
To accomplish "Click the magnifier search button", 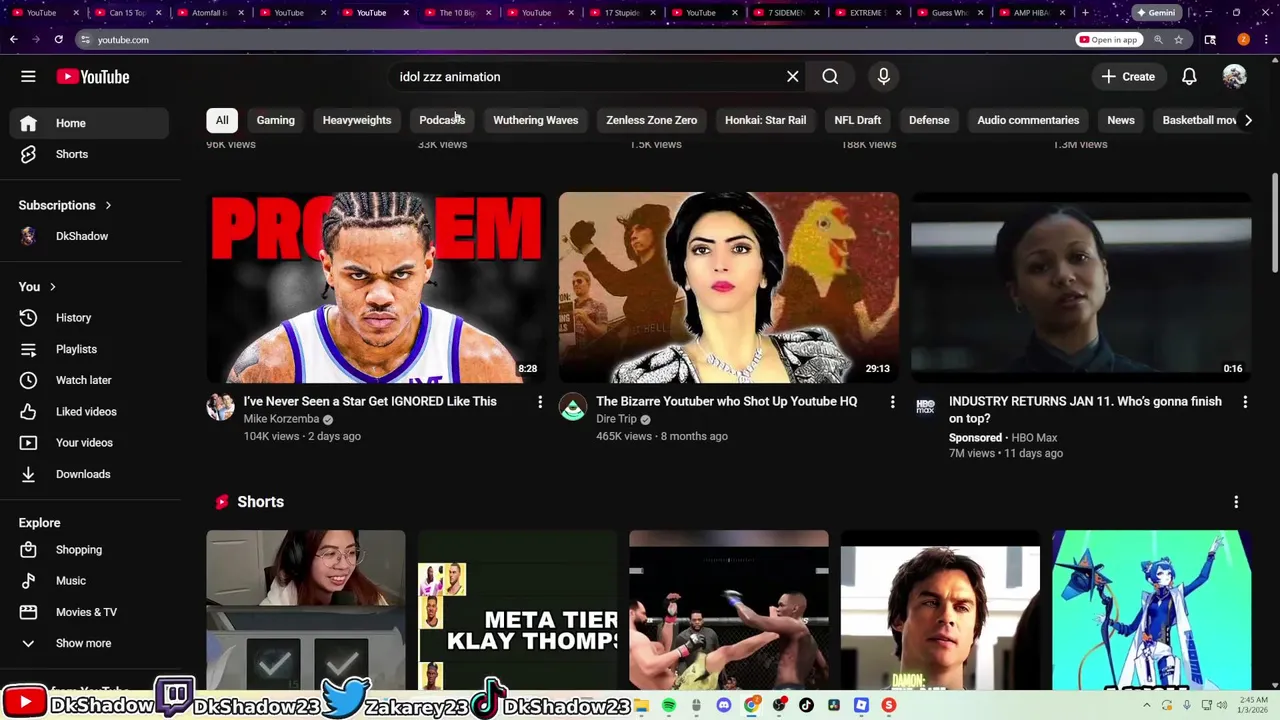I will pos(830,77).
